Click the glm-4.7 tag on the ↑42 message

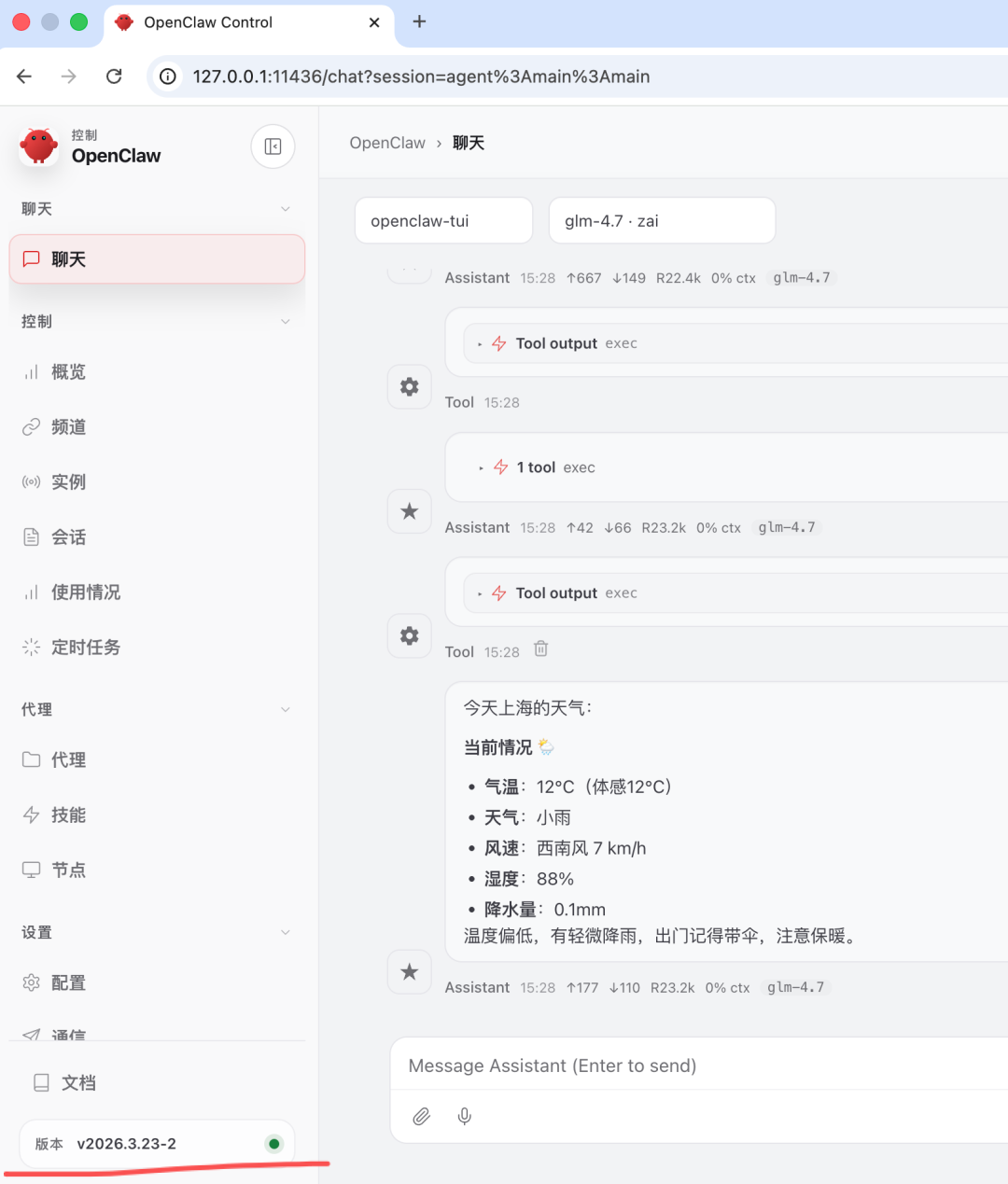787,528
